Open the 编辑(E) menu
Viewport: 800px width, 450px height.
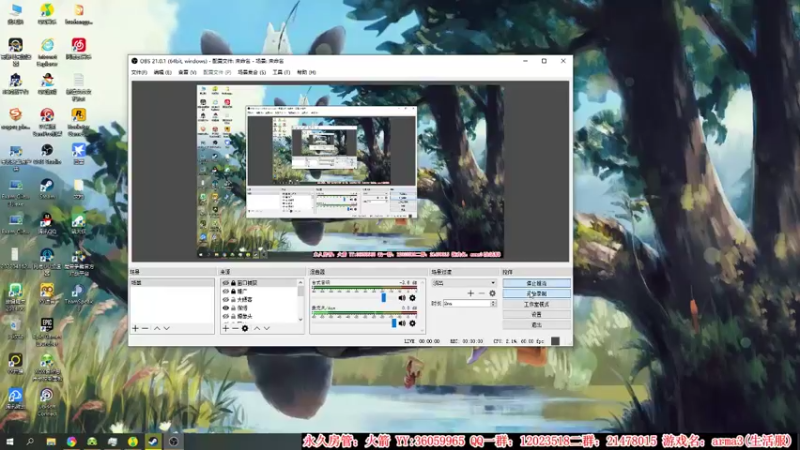[x=163, y=72]
